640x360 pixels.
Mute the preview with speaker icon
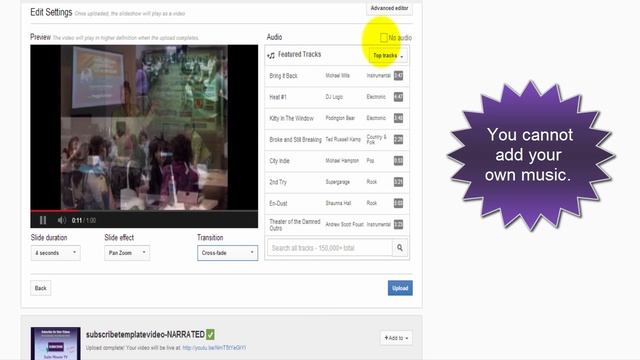pos(62,220)
